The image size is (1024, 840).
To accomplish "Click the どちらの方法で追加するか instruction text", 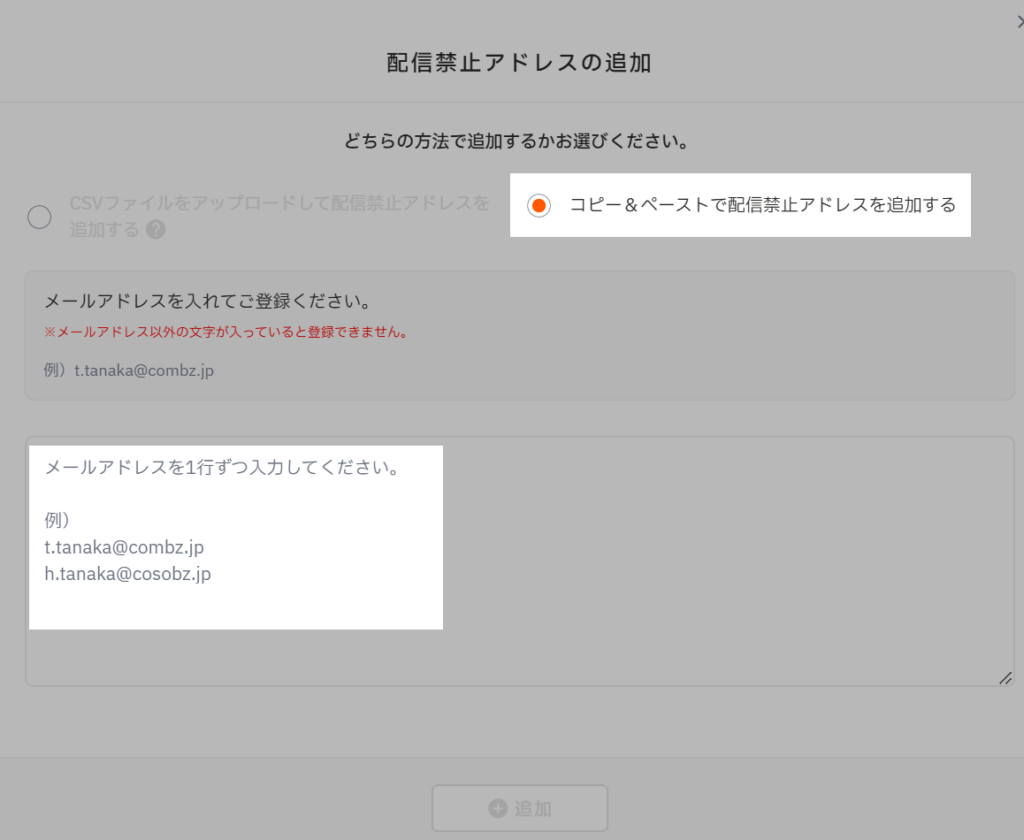I will tap(514, 141).
